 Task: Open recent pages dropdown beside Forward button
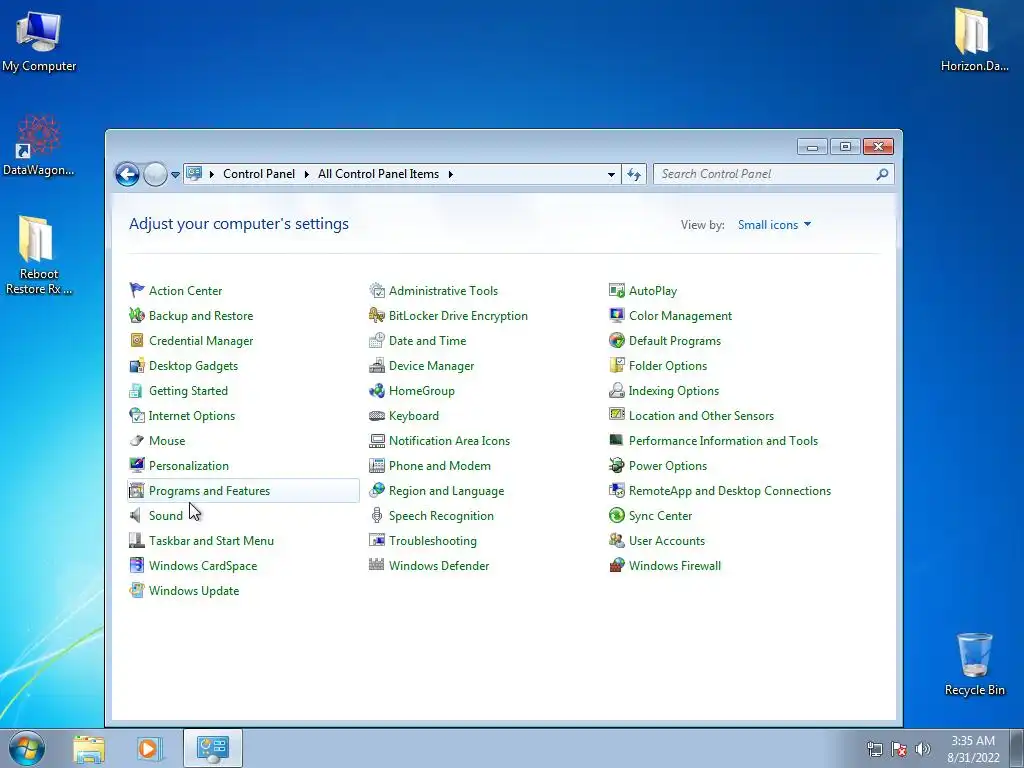click(x=175, y=174)
